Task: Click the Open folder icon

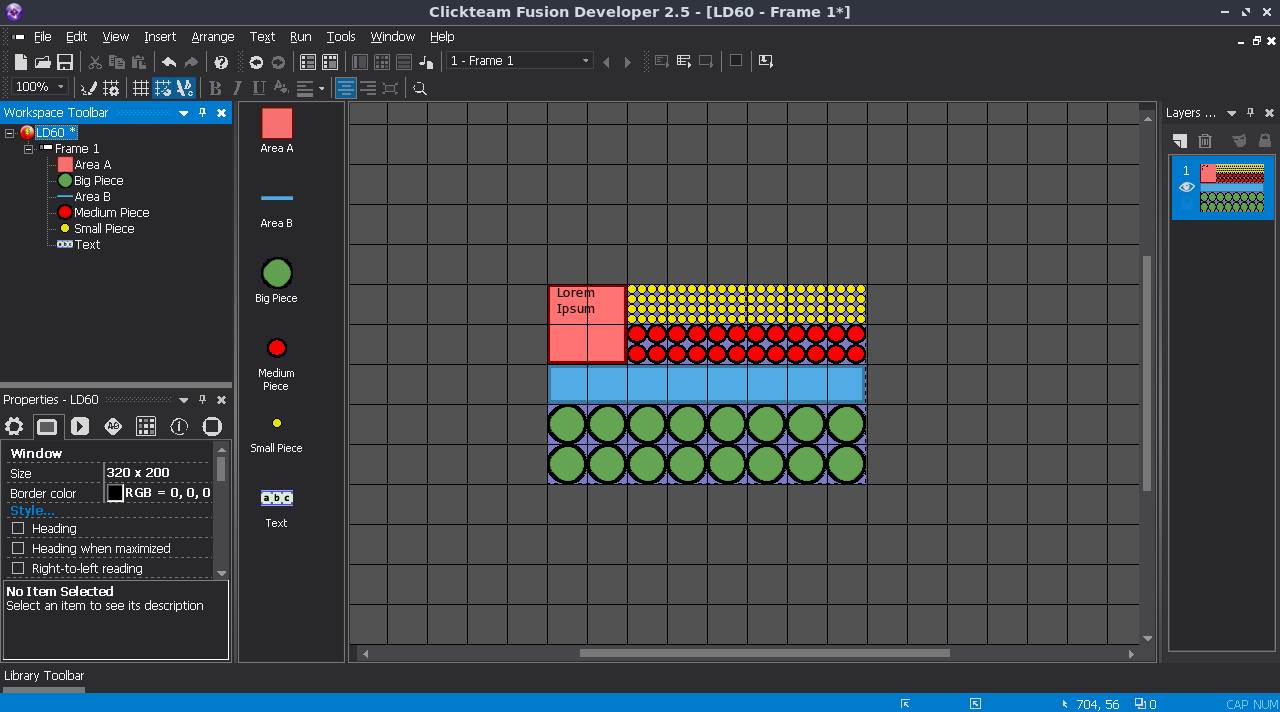Action: click(43, 62)
